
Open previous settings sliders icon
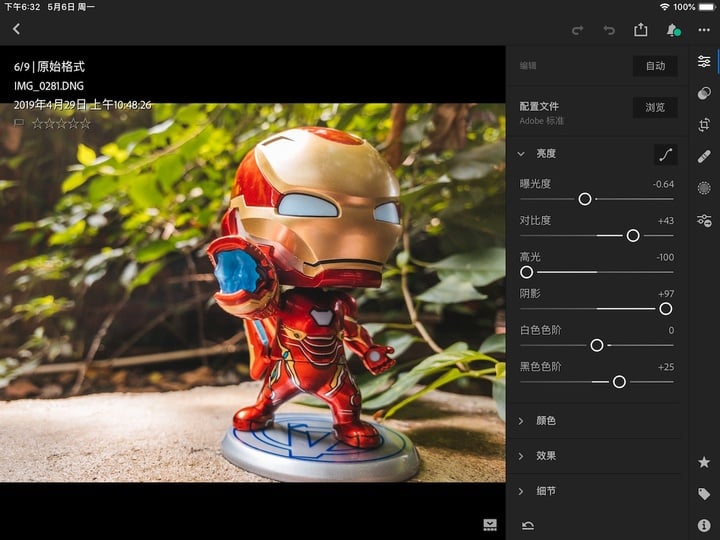[704, 220]
